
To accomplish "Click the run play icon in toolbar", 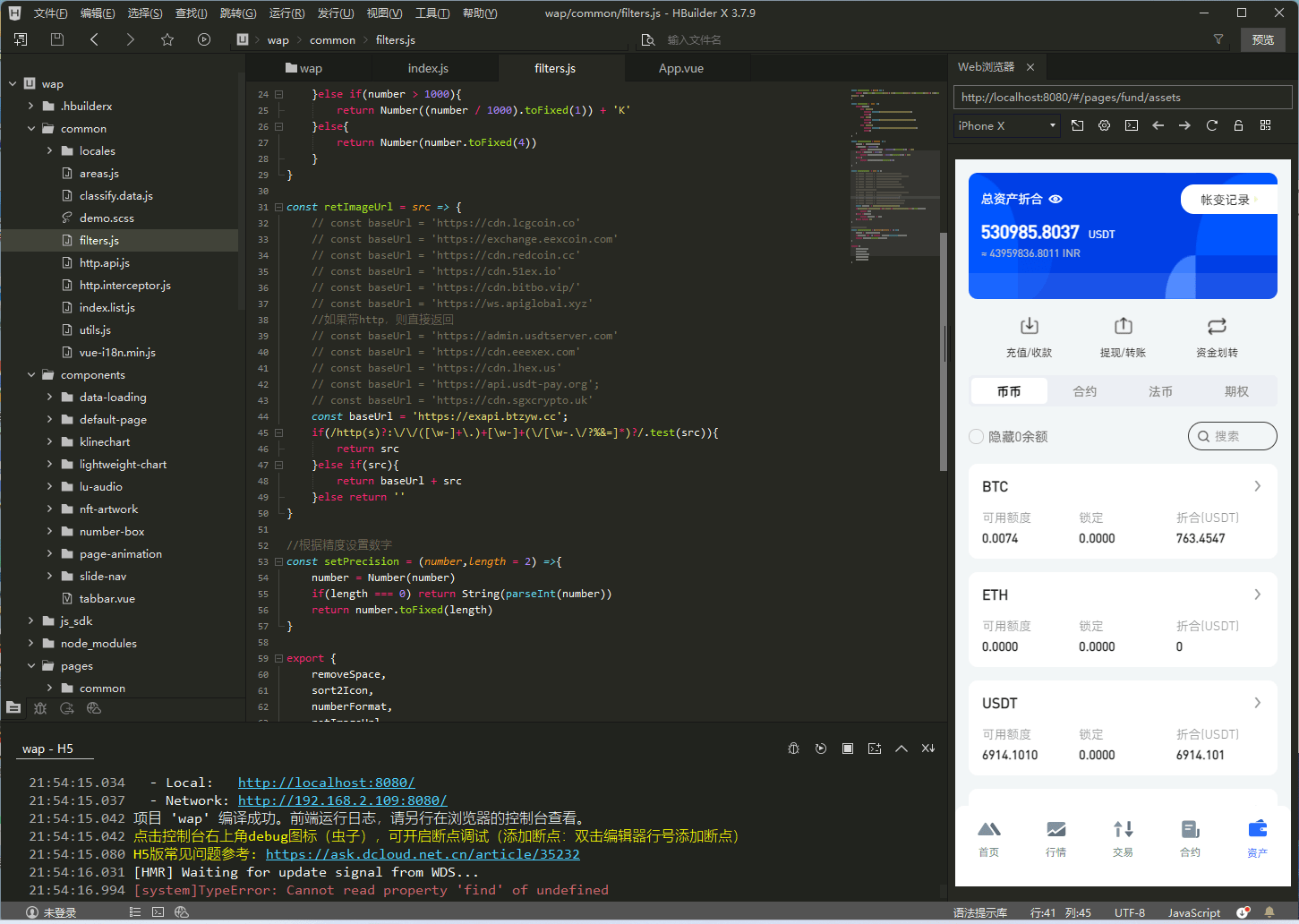I will (204, 39).
